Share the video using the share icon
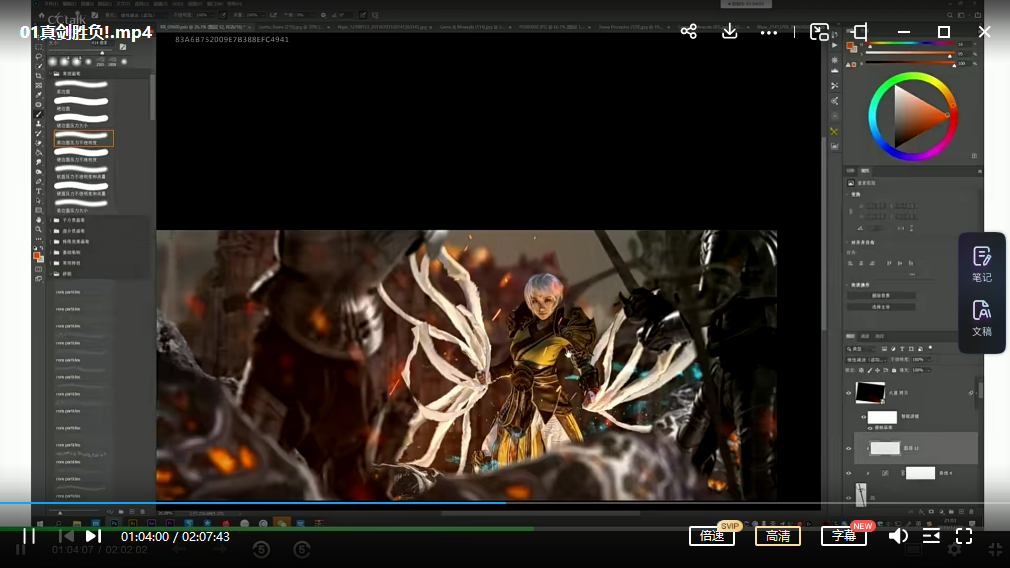Screen dimensions: 1010x568 coord(689,32)
